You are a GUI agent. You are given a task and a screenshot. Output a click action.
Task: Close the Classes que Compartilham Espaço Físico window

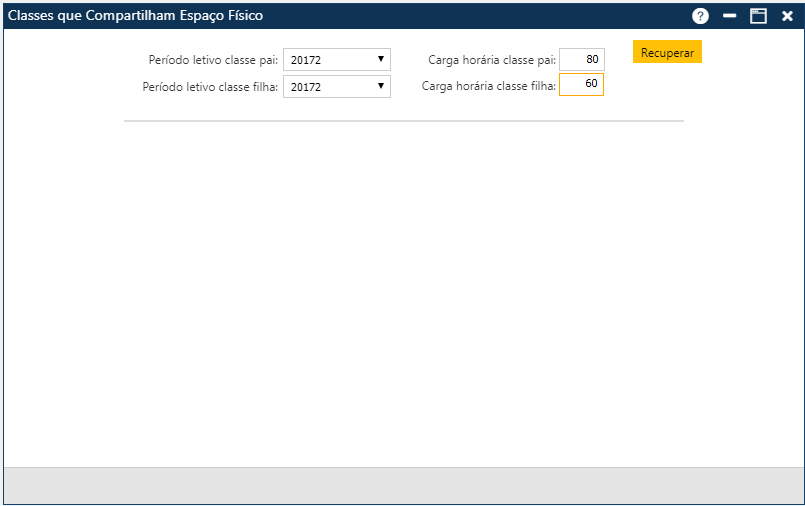point(787,16)
